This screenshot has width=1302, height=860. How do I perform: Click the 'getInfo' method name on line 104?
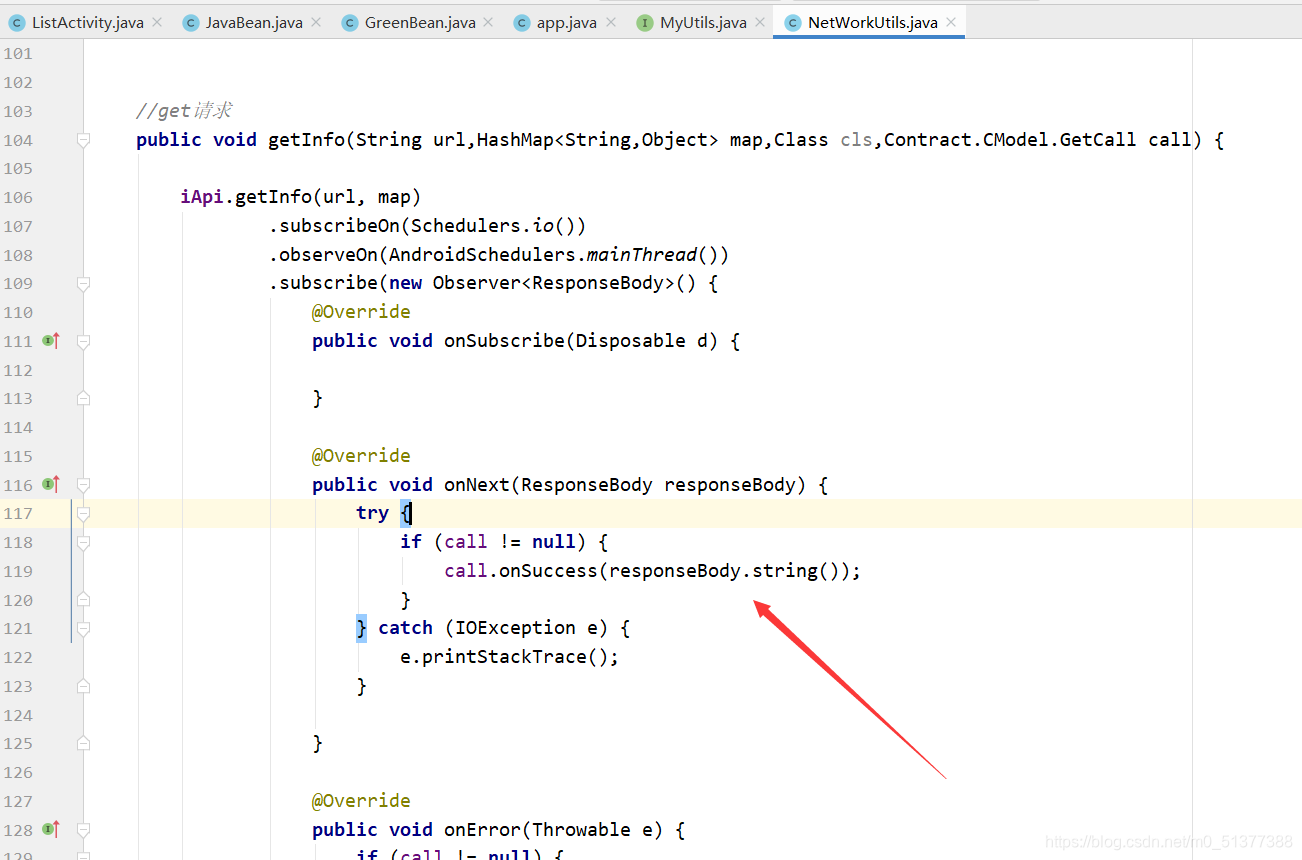(x=306, y=140)
